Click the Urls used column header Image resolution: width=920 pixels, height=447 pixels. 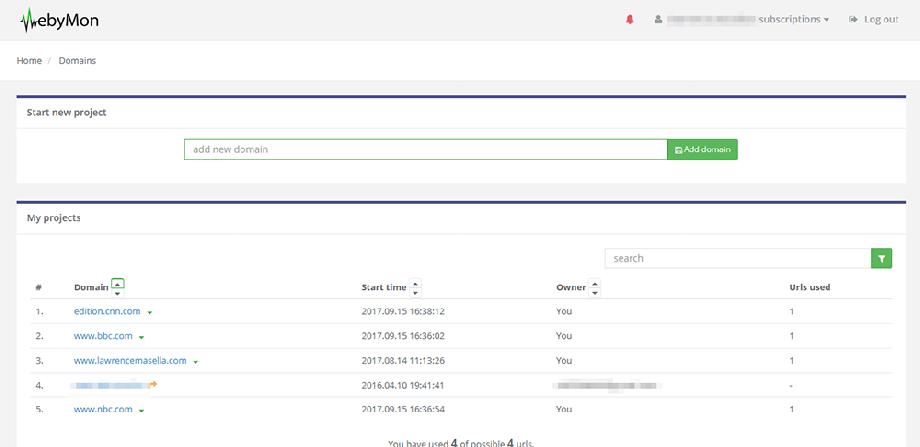[x=810, y=287]
